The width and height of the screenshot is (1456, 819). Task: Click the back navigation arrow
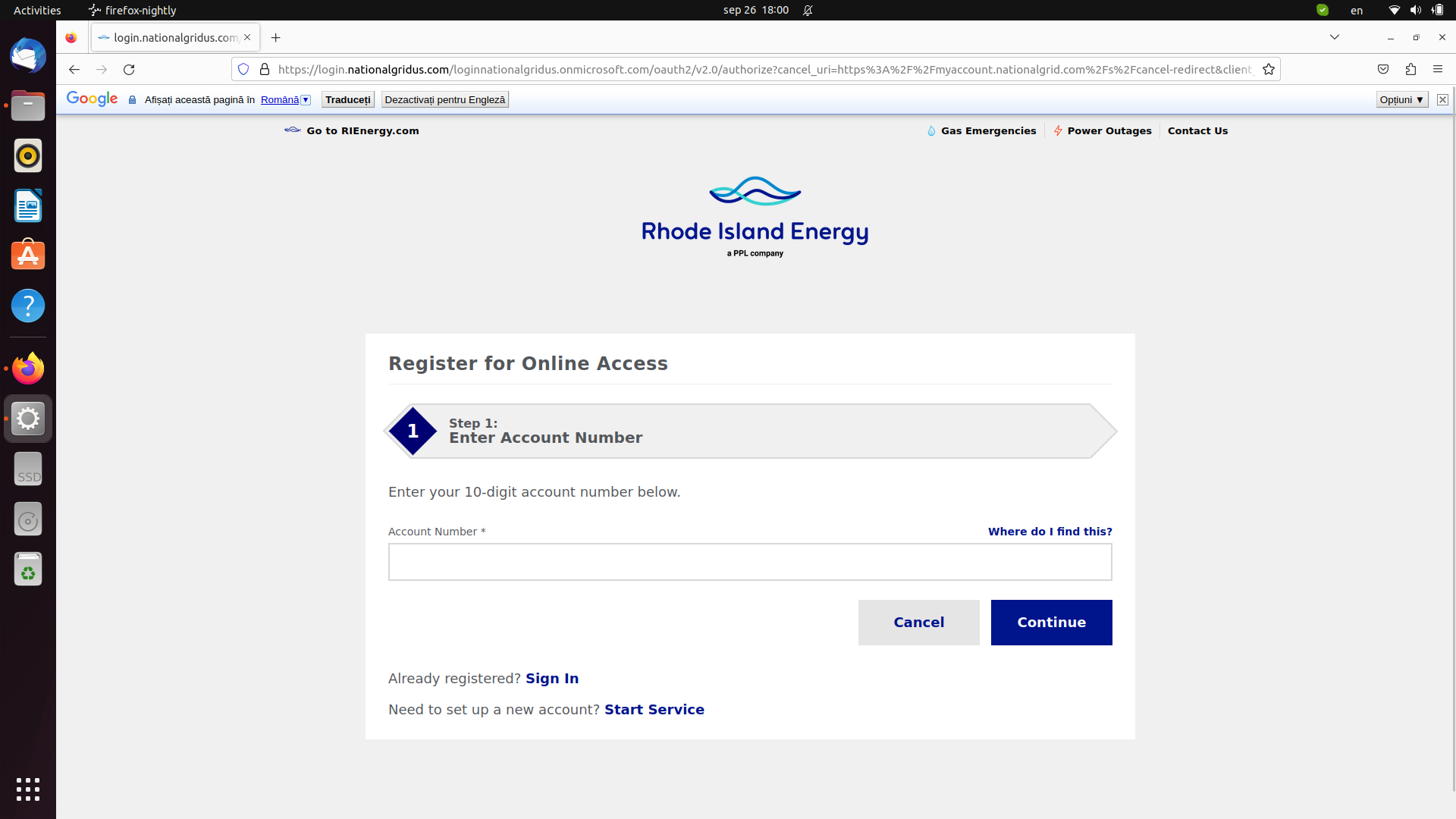click(x=74, y=69)
